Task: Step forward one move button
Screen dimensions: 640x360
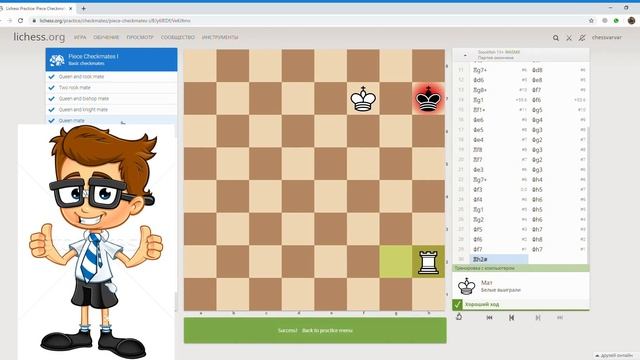Action: 538,318
